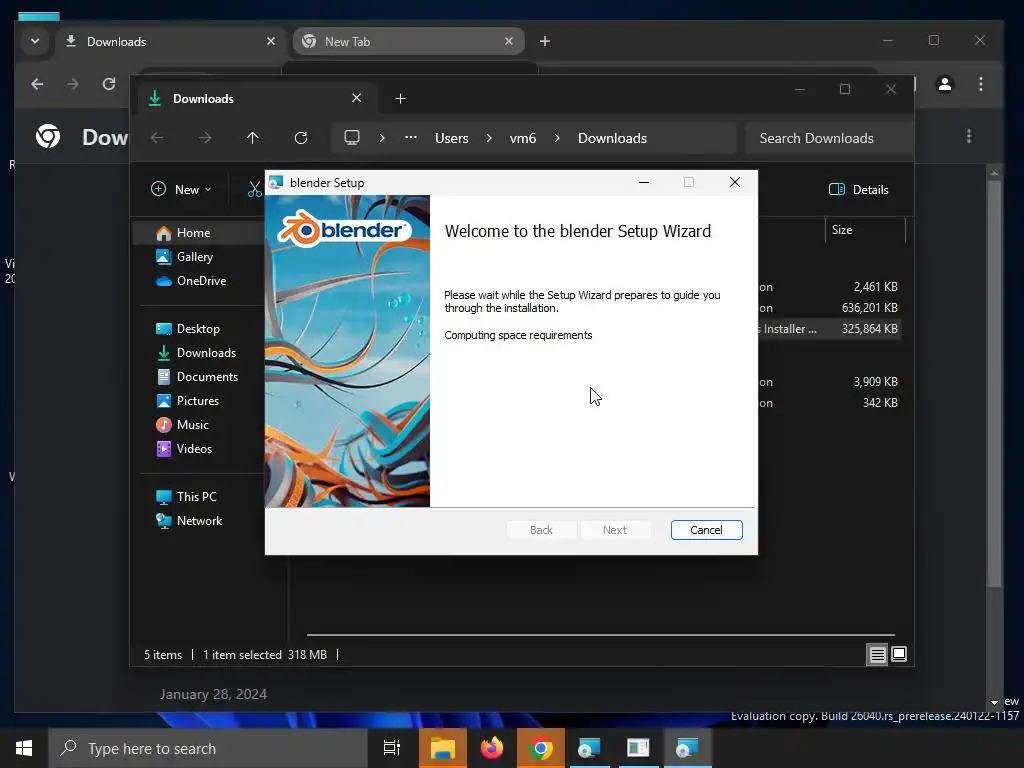Click the taskbar search box
This screenshot has width=1024, height=768.
point(208,748)
